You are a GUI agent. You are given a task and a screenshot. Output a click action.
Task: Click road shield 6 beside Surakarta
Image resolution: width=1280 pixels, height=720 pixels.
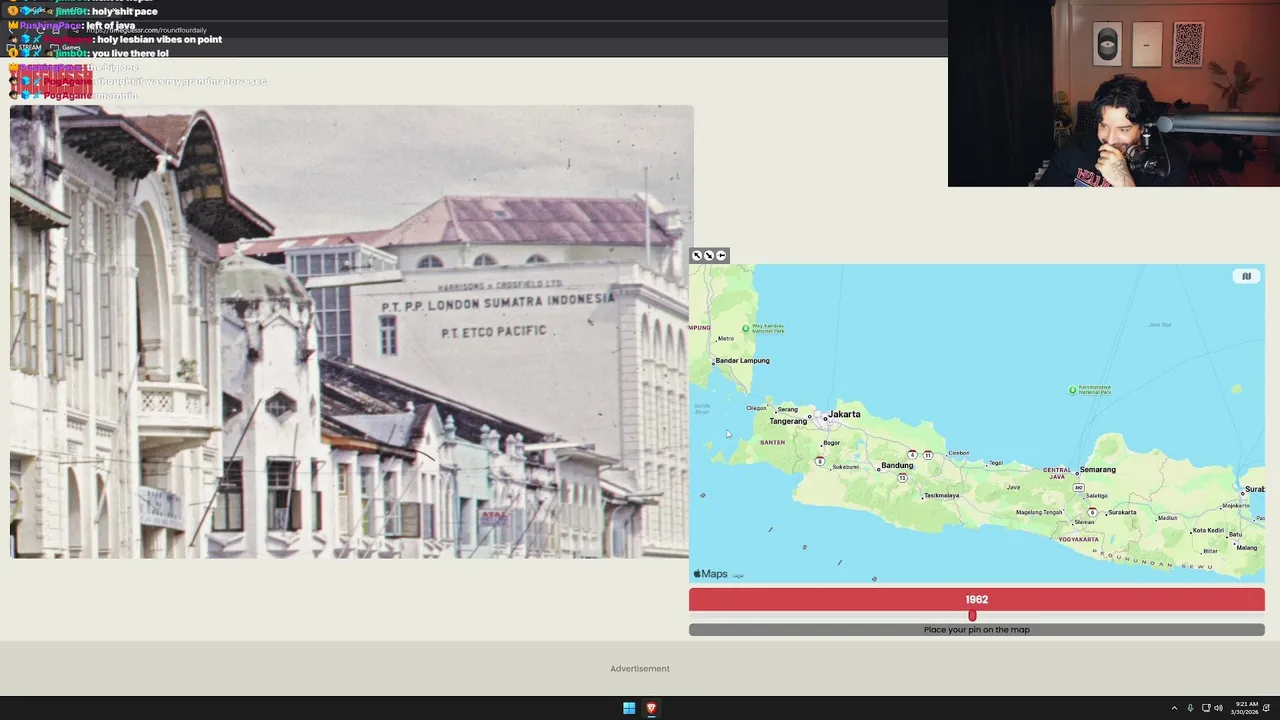[x=1092, y=512]
